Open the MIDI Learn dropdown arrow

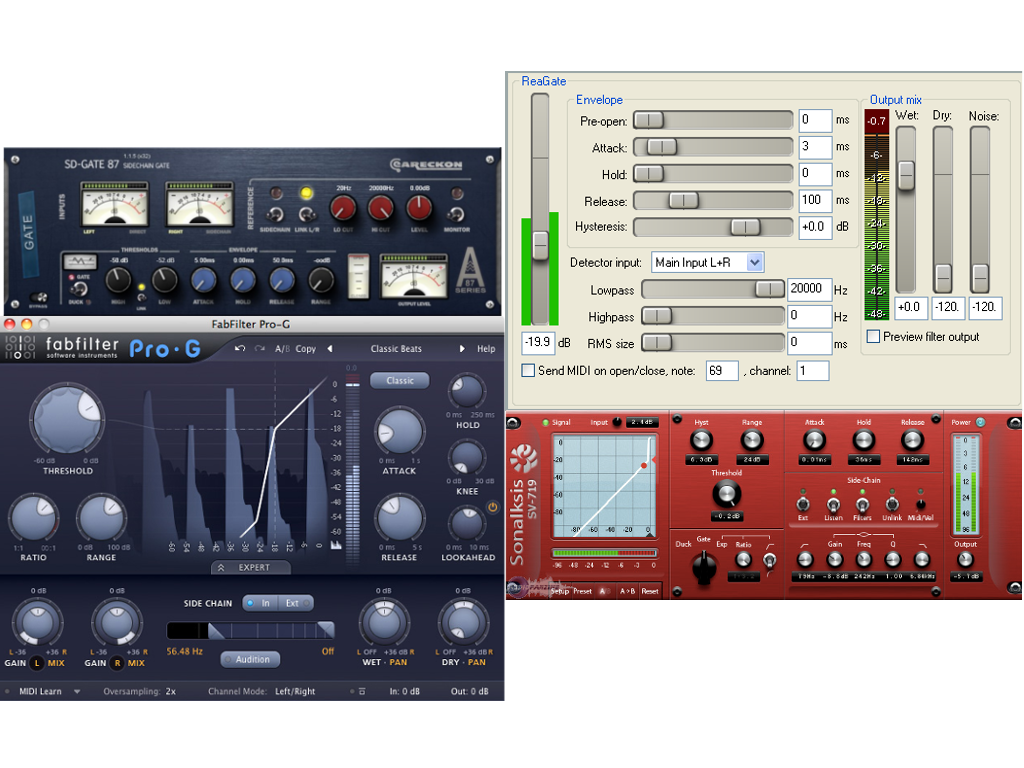point(76,691)
